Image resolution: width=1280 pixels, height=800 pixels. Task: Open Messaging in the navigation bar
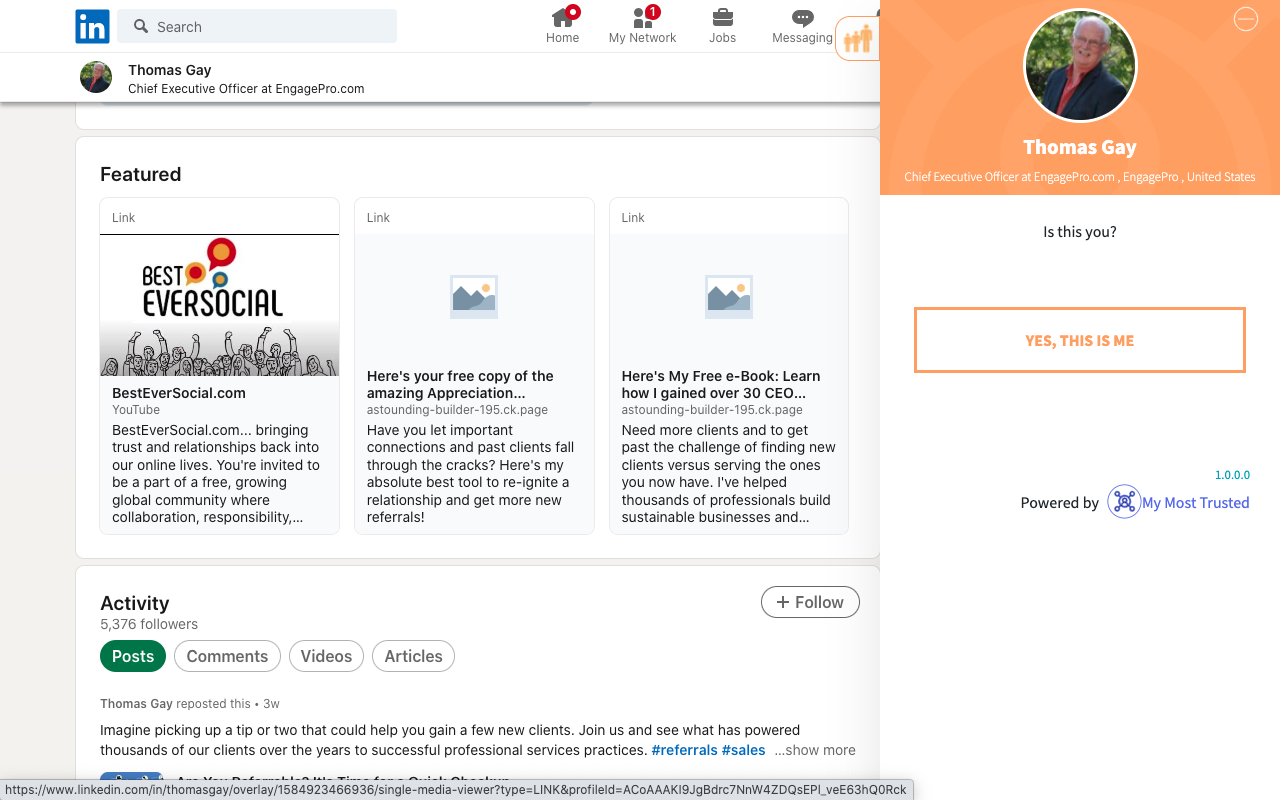802,26
